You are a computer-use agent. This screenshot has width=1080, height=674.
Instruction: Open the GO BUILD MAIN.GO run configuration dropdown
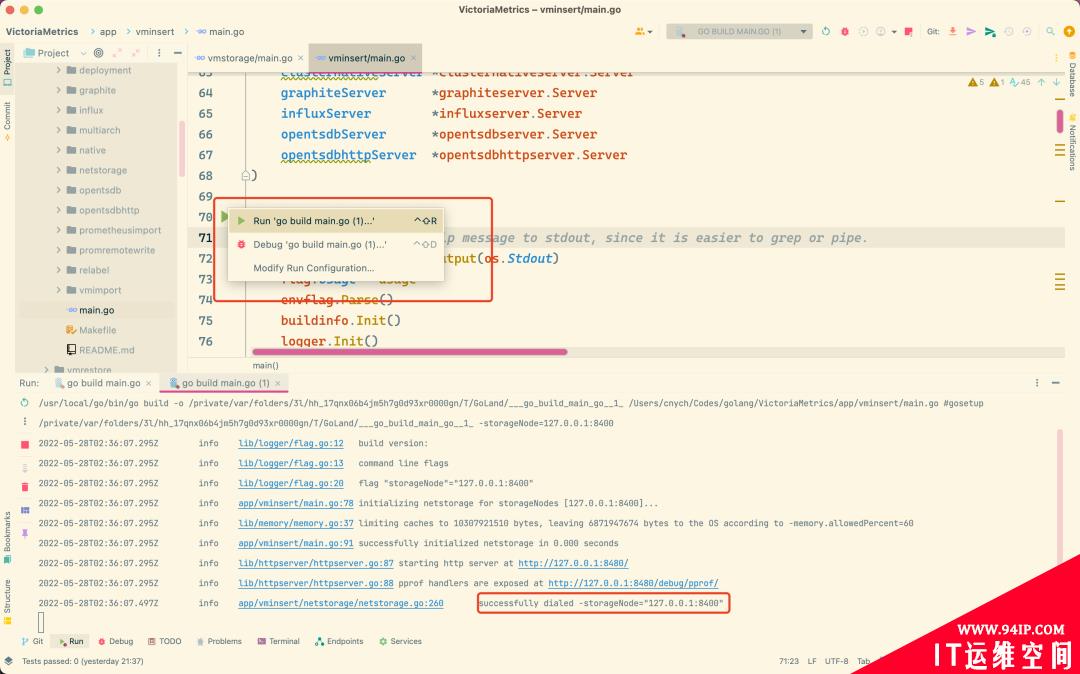[x=739, y=32]
